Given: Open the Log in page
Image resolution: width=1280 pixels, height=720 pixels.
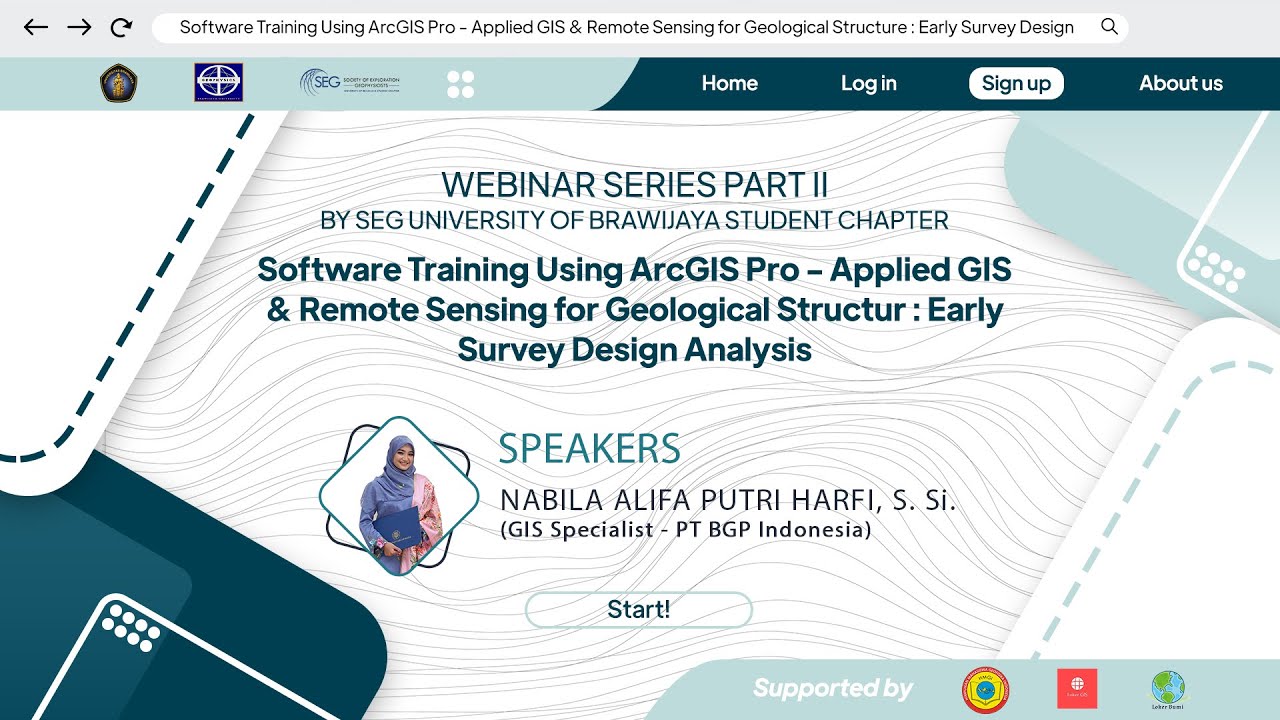Looking at the screenshot, I should 868,83.
